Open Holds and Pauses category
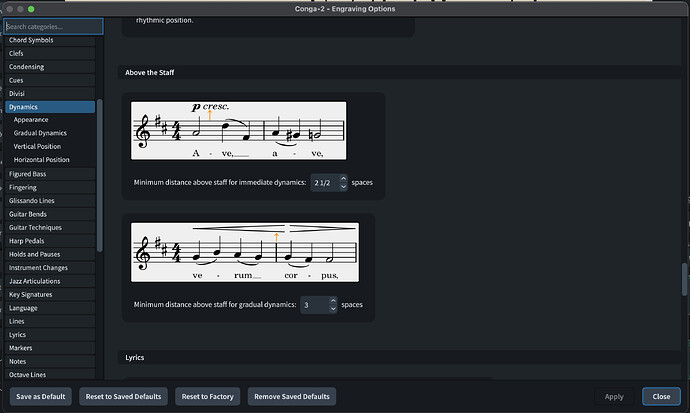Image resolution: width=690 pixels, height=413 pixels. [50, 254]
